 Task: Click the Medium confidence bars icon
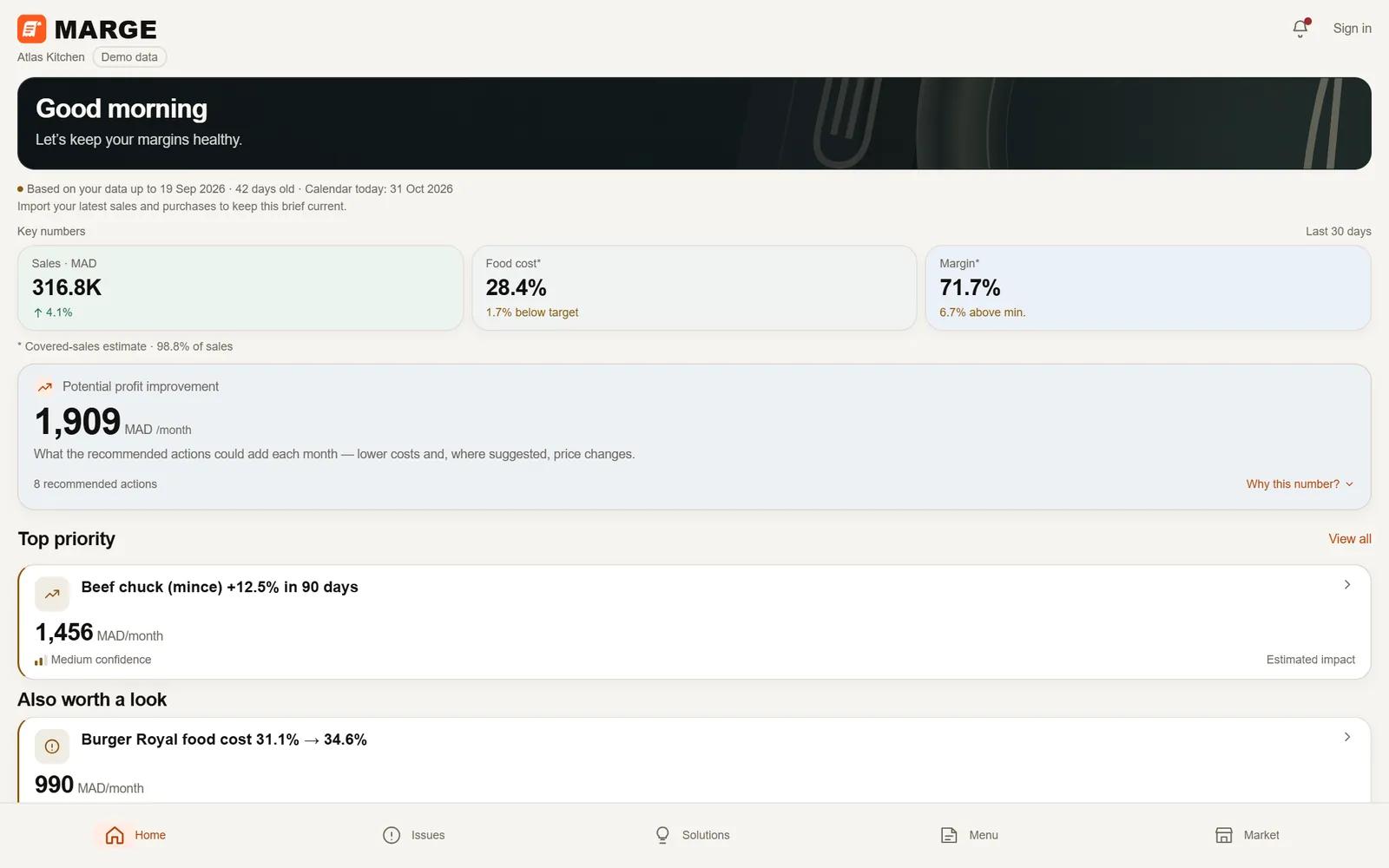point(40,661)
